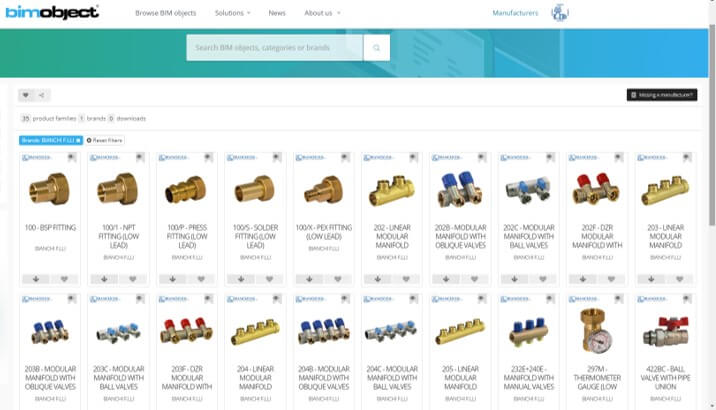Open the News menu item
Screen dimensions: 716x410
pyautogui.click(x=277, y=13)
